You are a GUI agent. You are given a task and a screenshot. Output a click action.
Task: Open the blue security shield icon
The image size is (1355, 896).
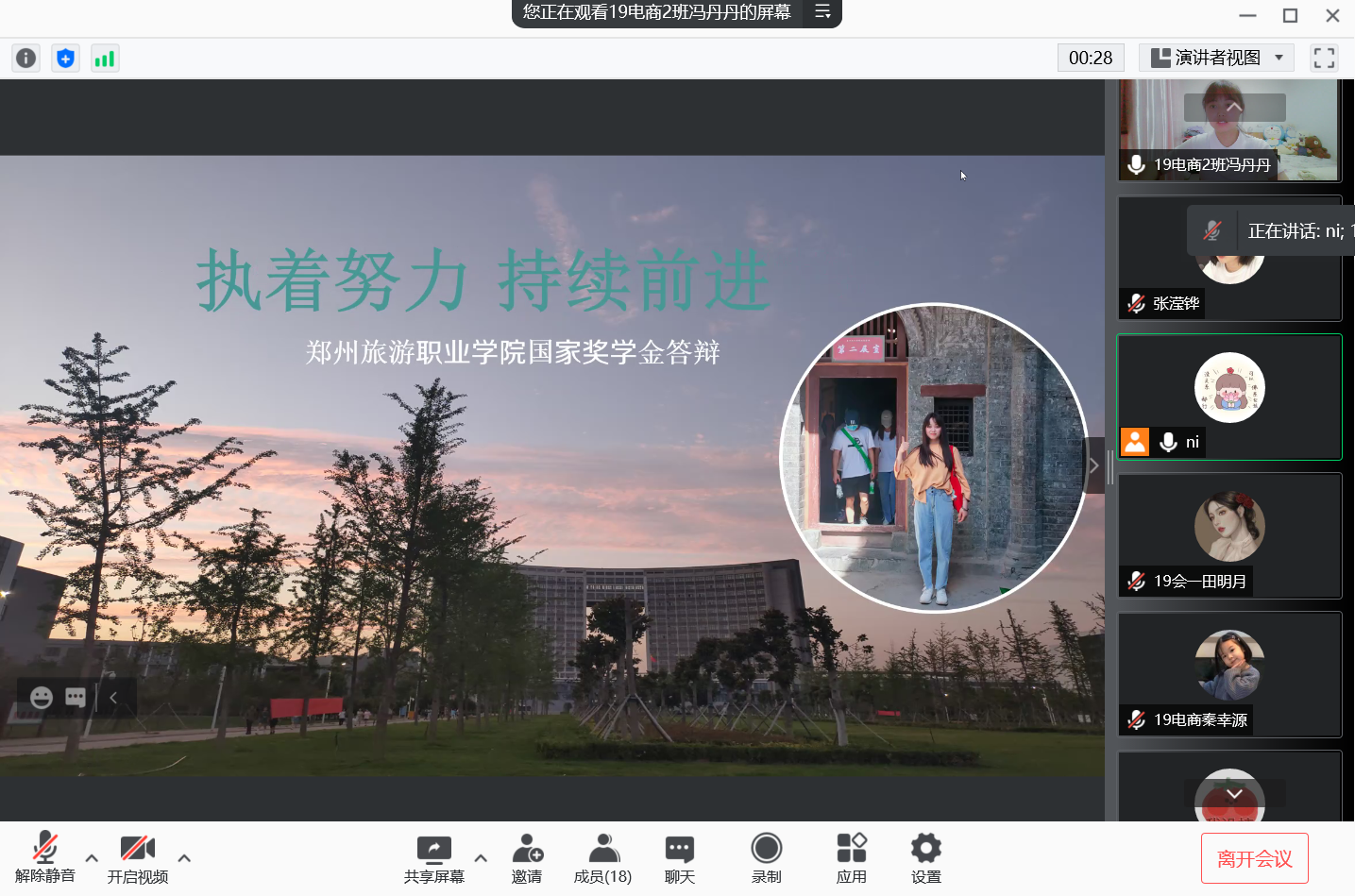coord(65,59)
